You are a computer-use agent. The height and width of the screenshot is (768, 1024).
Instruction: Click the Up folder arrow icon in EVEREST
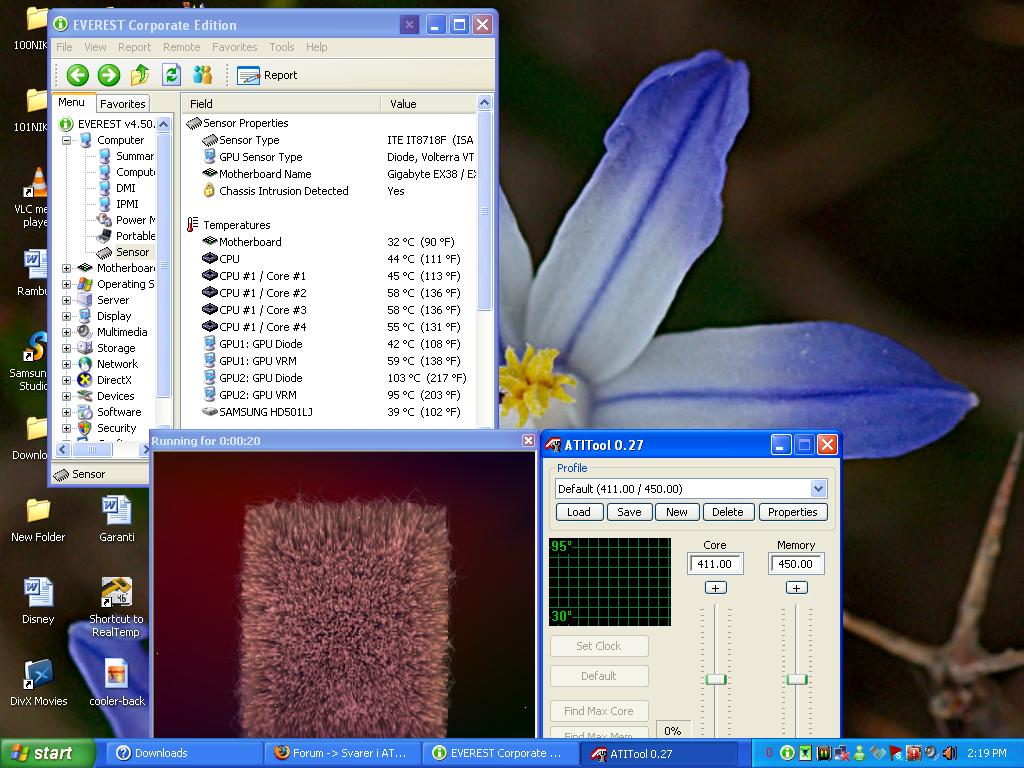(140, 75)
